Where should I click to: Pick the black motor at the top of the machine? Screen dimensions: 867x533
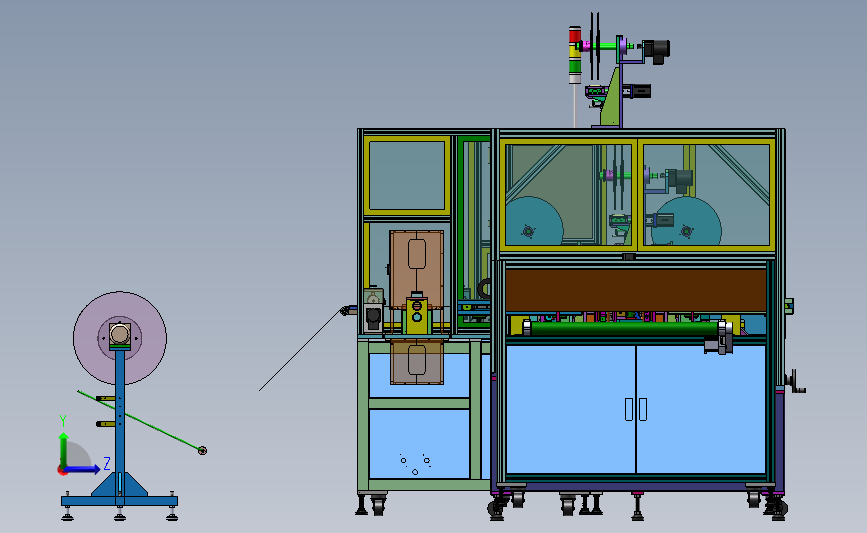(656, 50)
